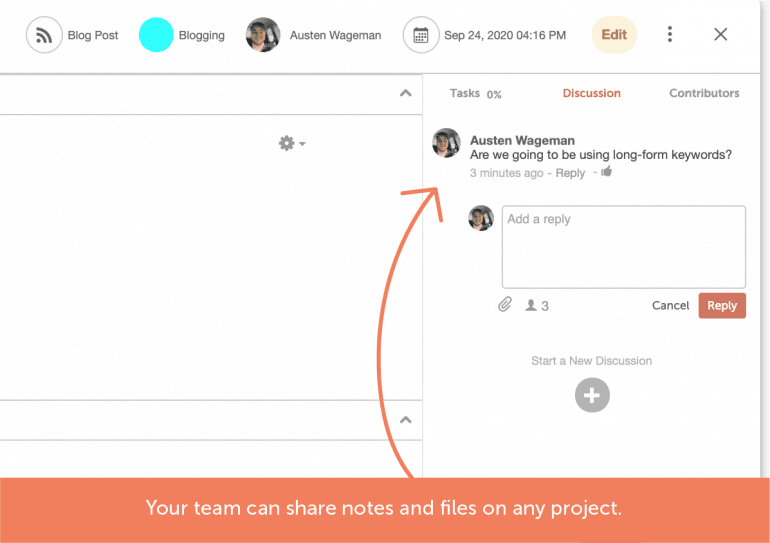Select the Discussion tab

click(591, 93)
